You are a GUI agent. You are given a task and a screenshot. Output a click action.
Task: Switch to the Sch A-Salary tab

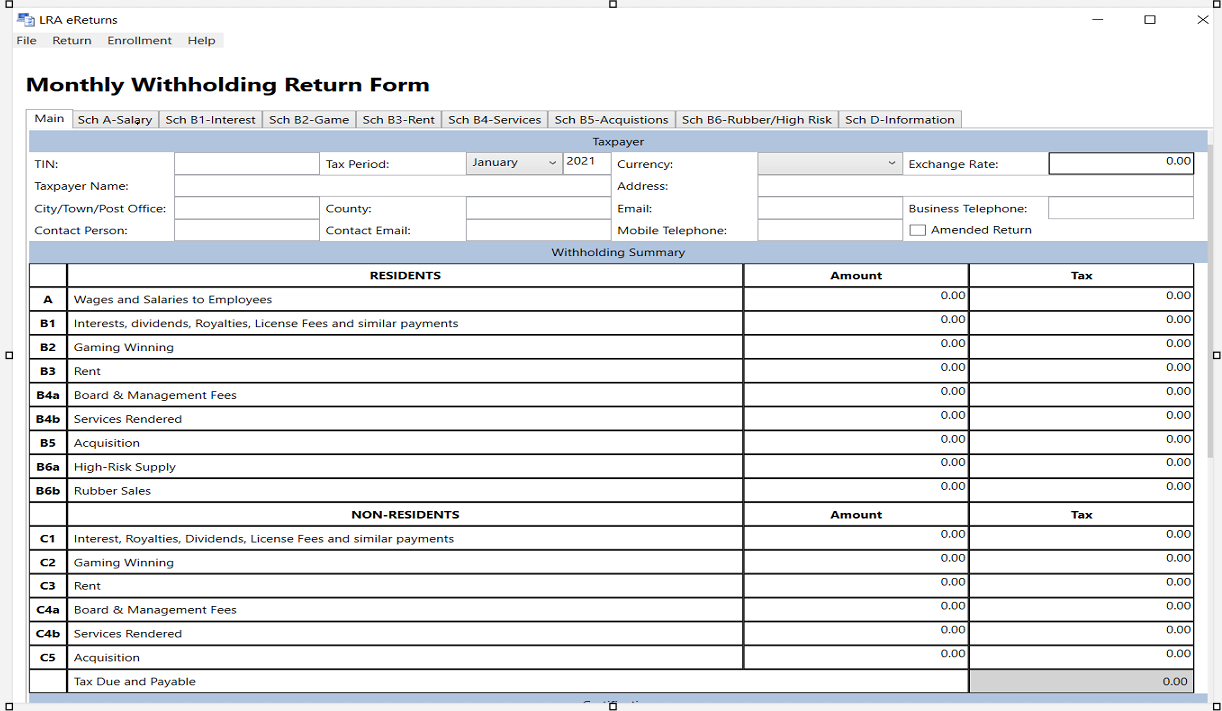[115, 120]
